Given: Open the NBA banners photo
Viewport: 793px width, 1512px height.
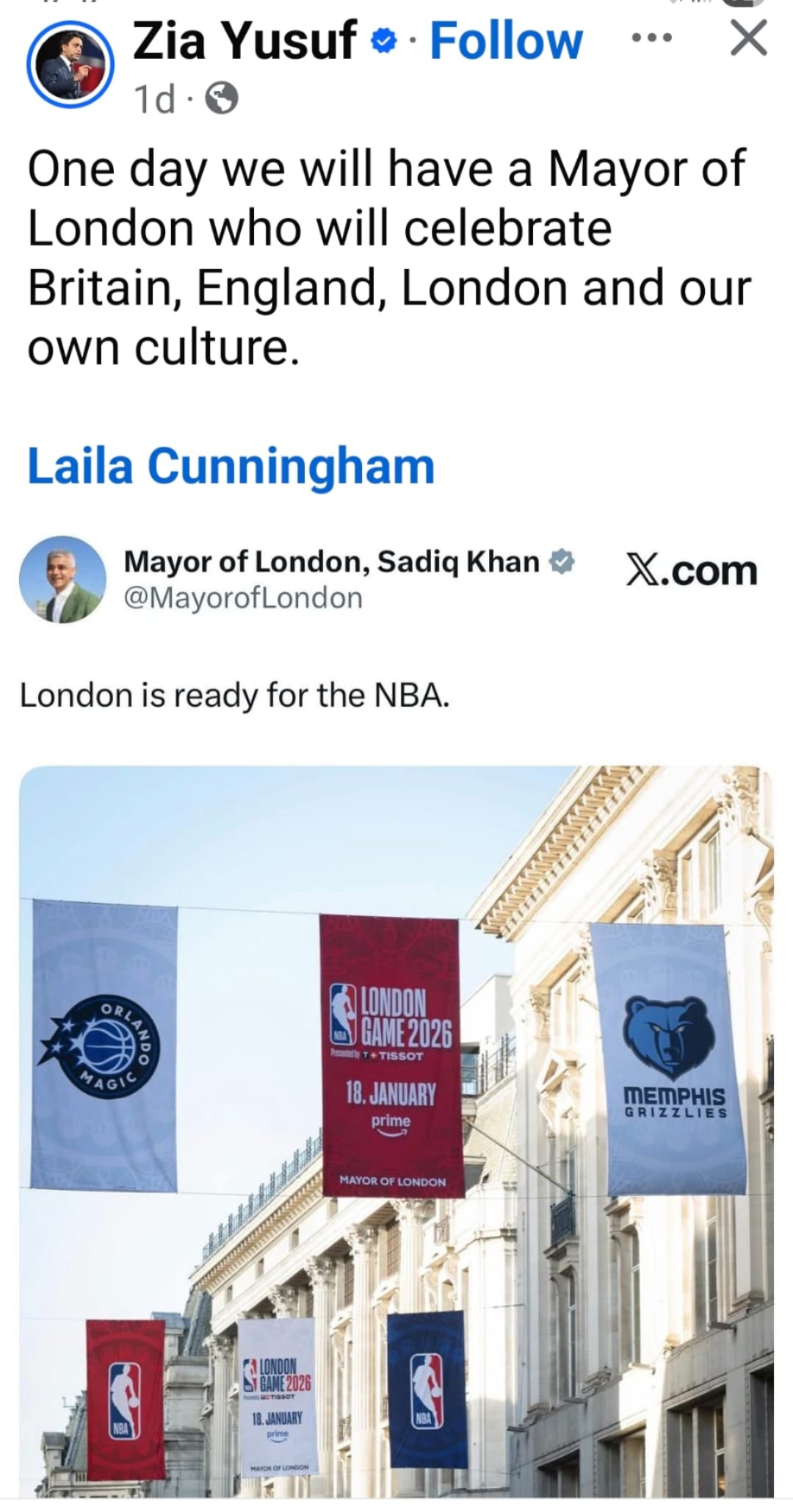Looking at the screenshot, I should point(396,1131).
